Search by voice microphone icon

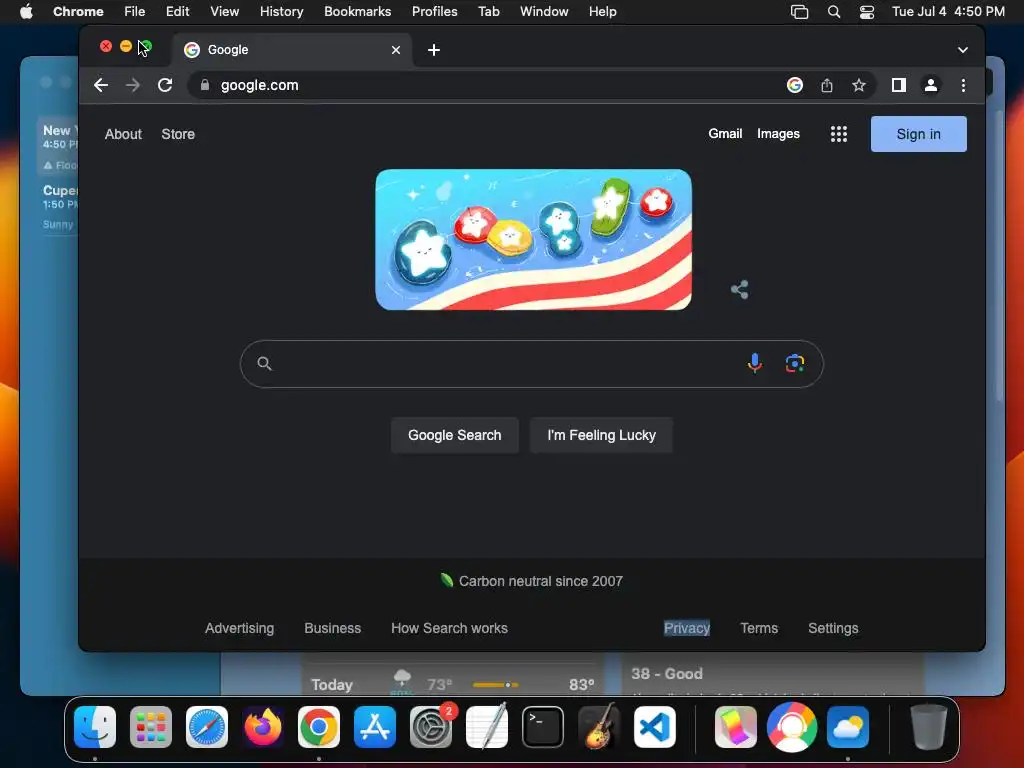[755, 363]
